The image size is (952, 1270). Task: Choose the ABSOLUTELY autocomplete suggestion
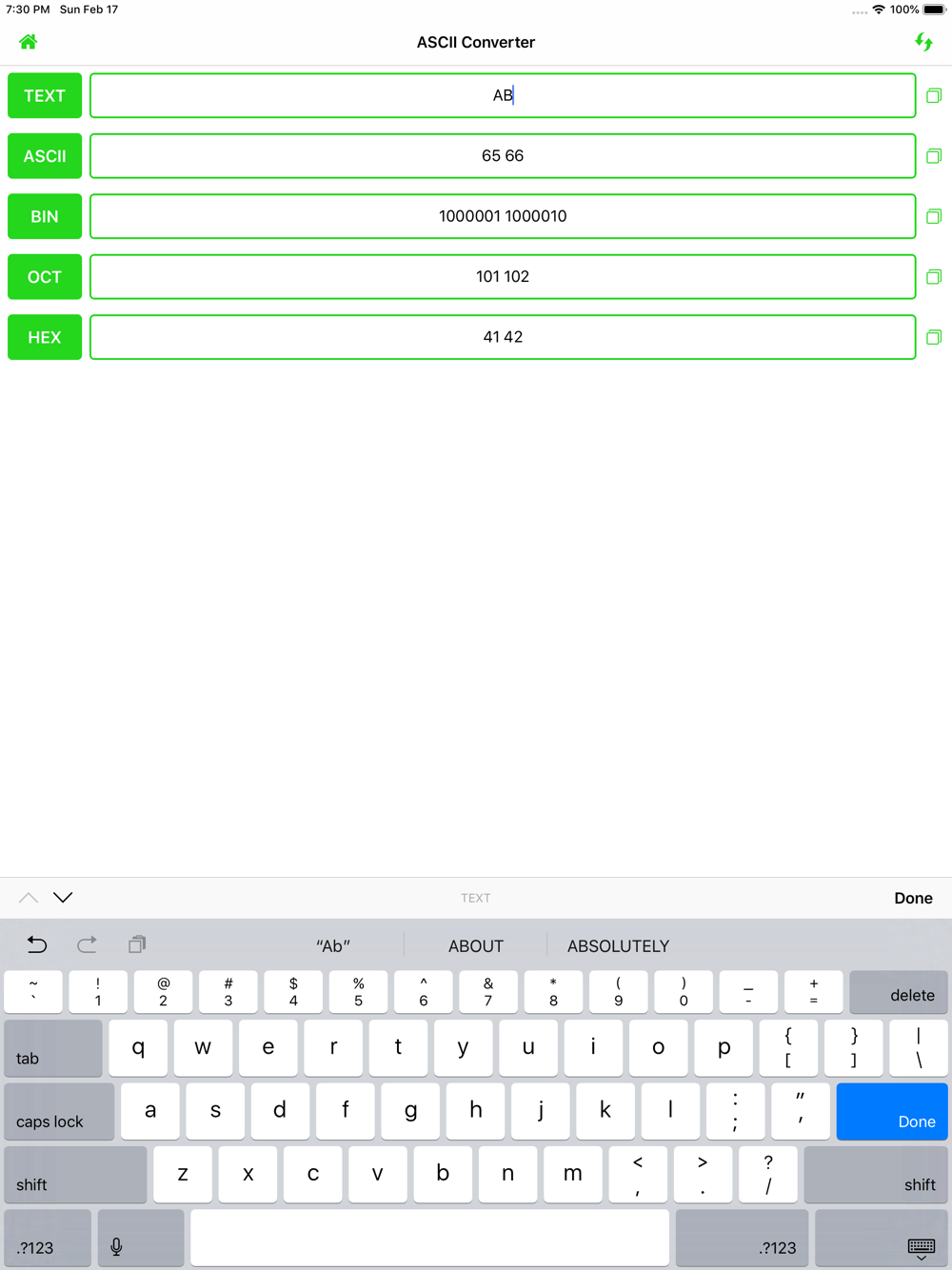(x=619, y=945)
